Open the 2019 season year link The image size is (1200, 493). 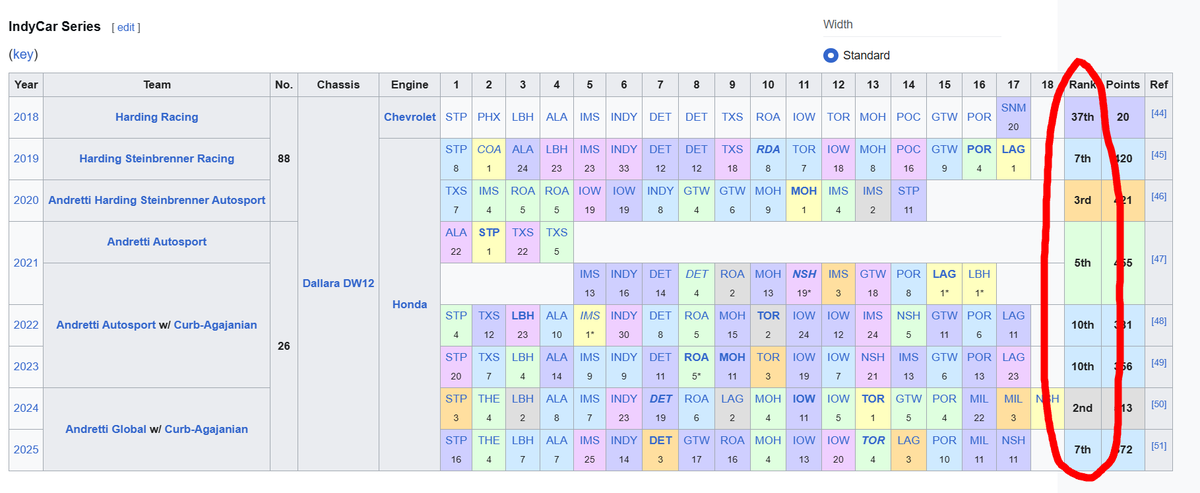26,158
